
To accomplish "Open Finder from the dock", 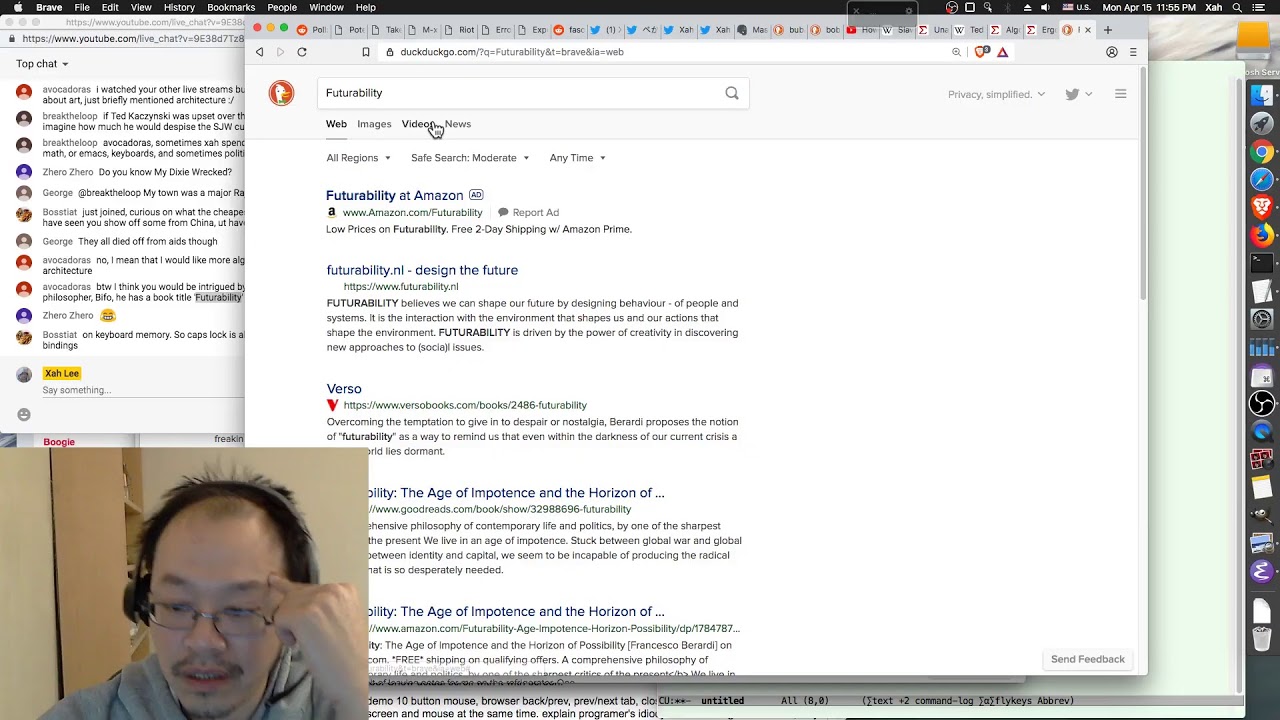I will (x=1262, y=96).
